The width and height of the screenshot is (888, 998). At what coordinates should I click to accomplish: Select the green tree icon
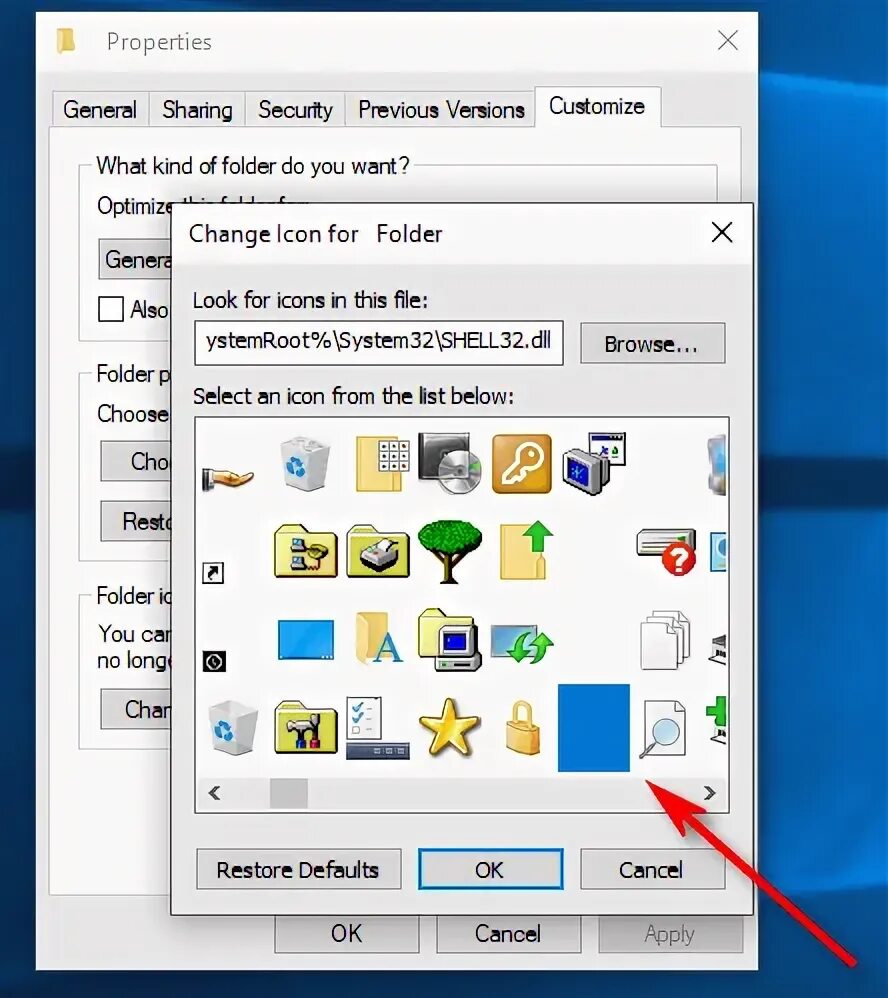pos(450,551)
